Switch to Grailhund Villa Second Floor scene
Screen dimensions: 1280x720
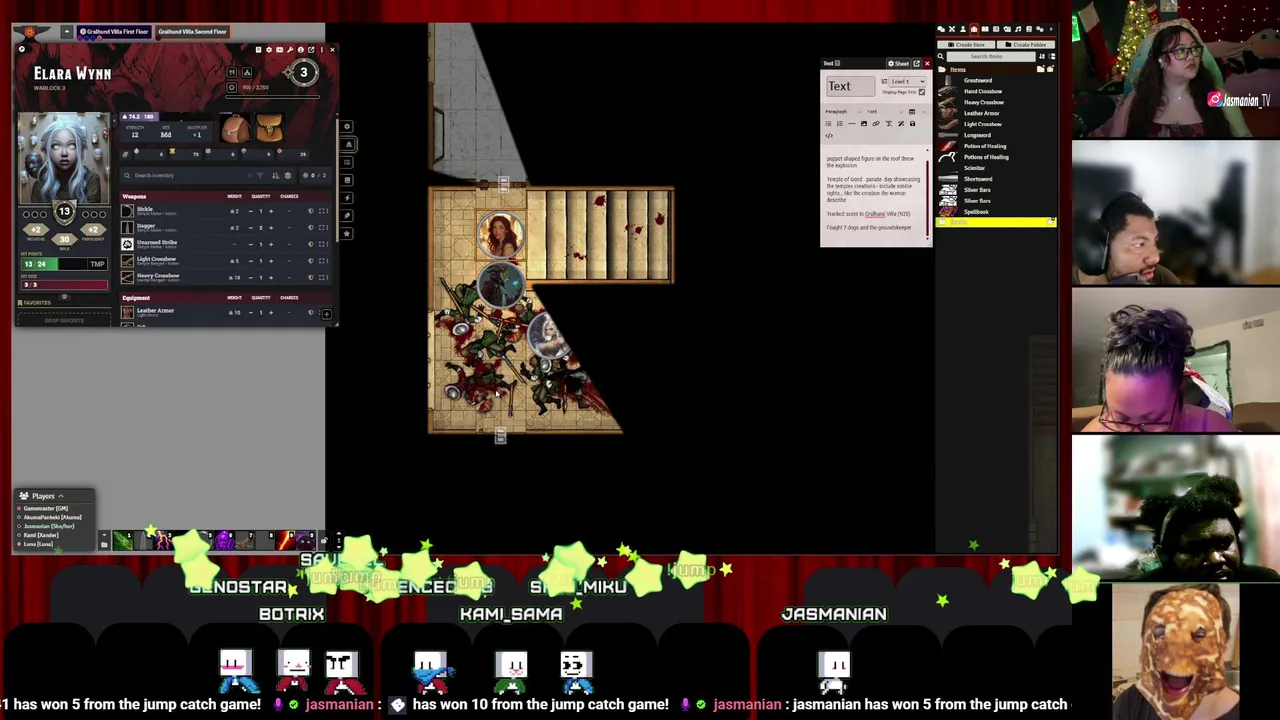(x=191, y=31)
